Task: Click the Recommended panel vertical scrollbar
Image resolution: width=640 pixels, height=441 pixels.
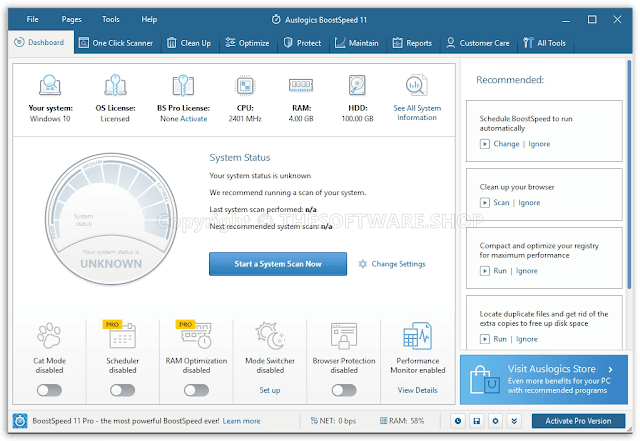Action: [x=629, y=174]
